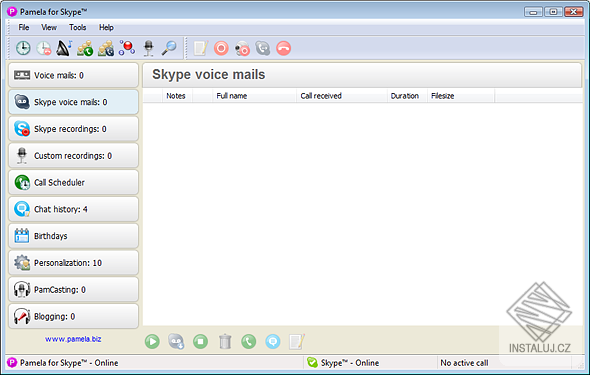Click the contacts with blue phone icon
The image size is (590, 375).
106,48
